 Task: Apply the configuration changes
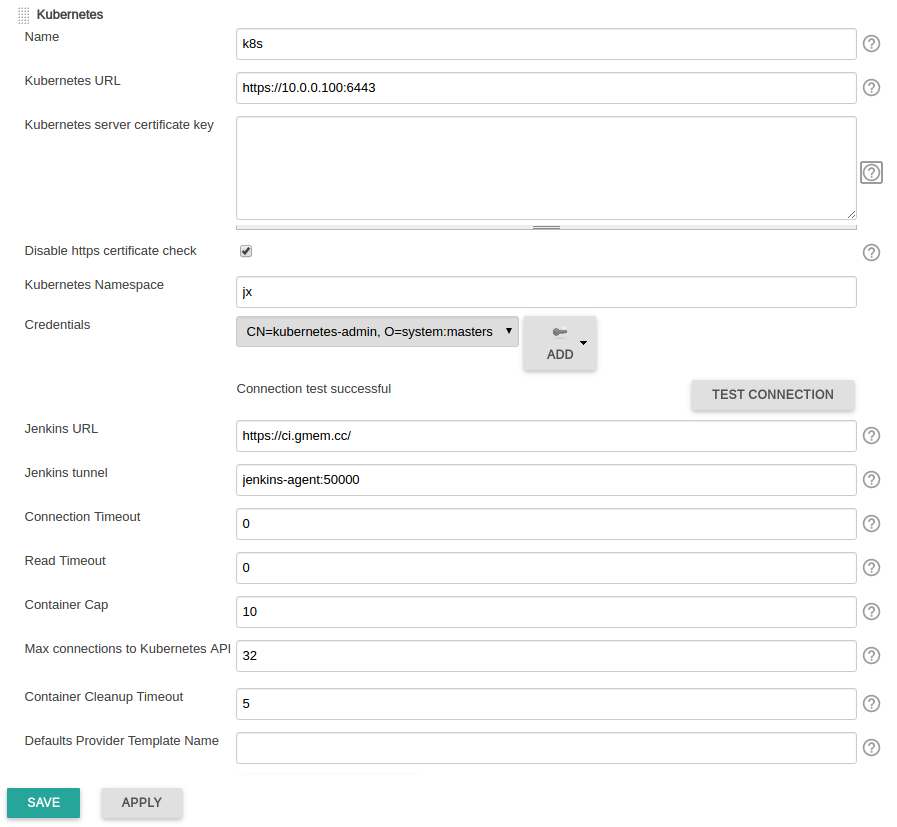point(142,803)
